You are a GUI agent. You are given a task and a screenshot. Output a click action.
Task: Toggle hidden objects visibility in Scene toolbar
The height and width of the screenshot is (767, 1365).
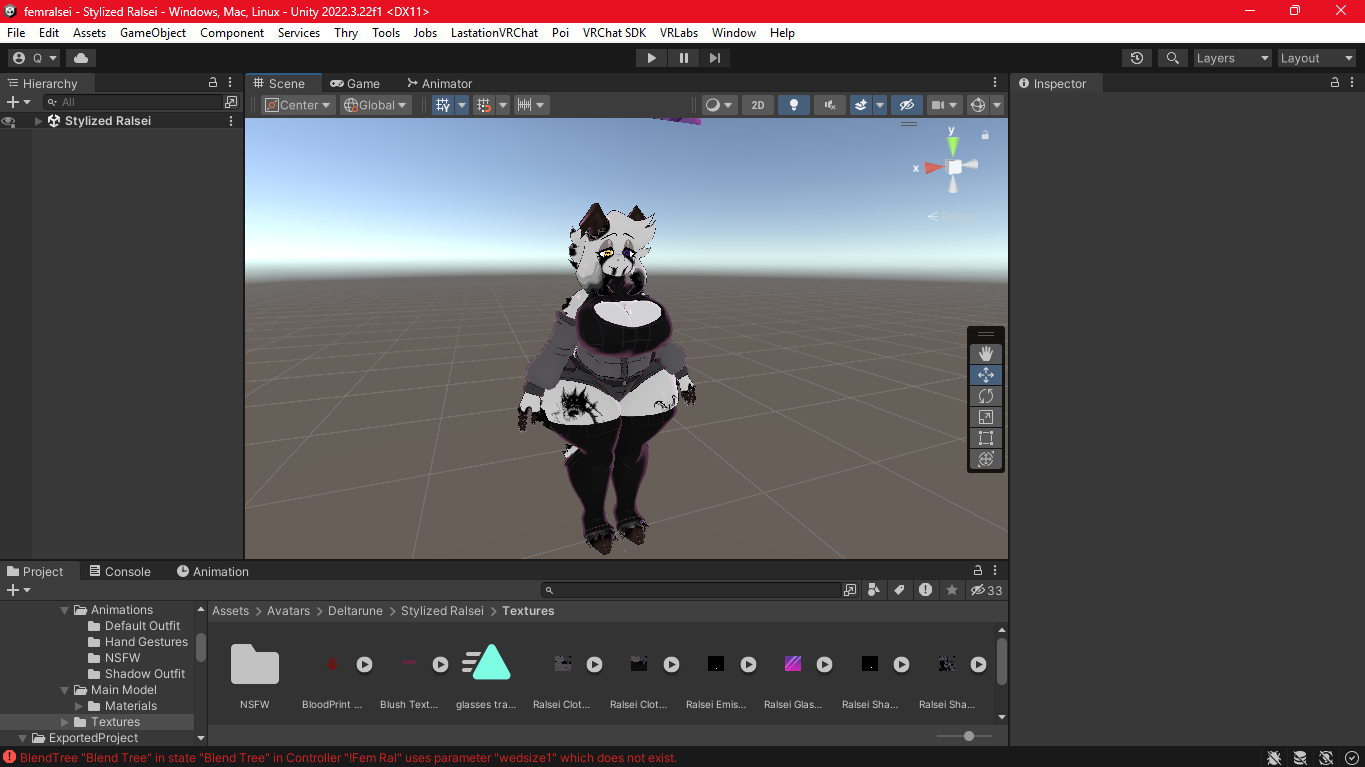(906, 105)
